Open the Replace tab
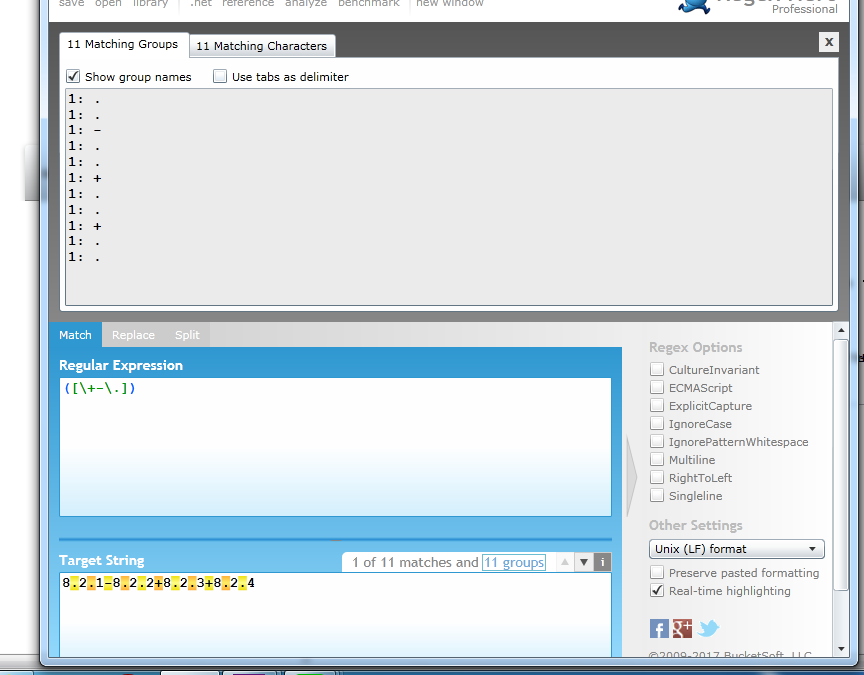 coord(133,335)
